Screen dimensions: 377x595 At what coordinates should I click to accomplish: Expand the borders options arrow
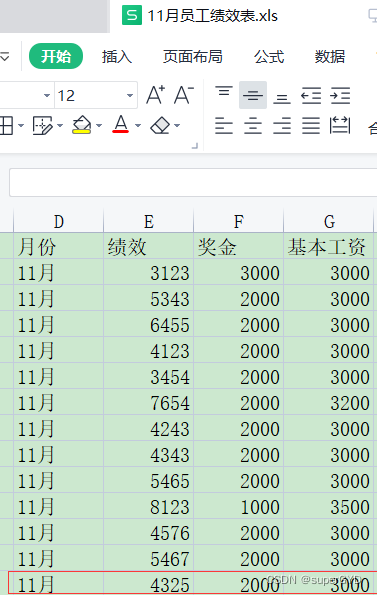(x=21, y=125)
